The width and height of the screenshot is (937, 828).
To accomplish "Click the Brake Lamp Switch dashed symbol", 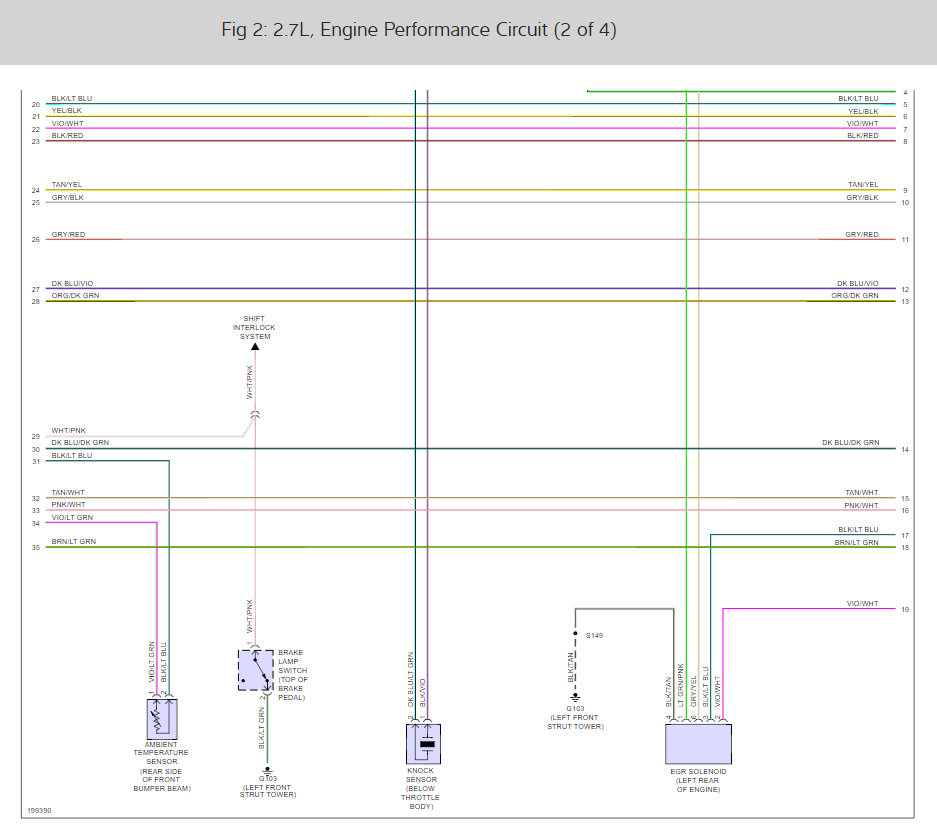I will click(x=256, y=670).
